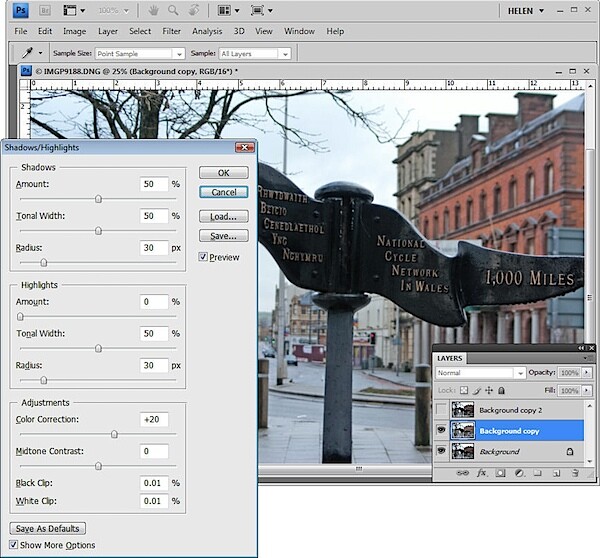
Task: Open the Filter menu
Action: (x=171, y=31)
